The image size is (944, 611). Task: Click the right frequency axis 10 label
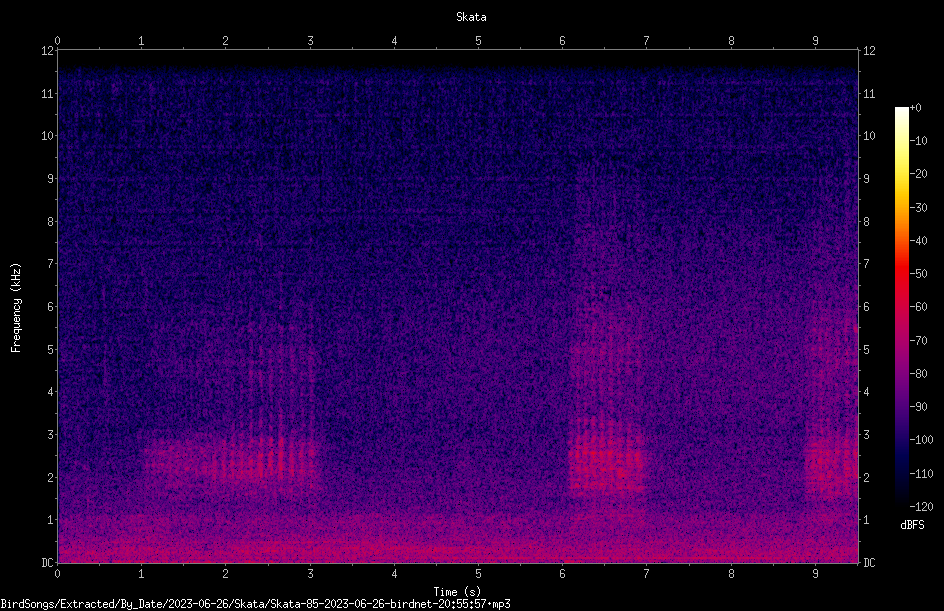(x=869, y=136)
